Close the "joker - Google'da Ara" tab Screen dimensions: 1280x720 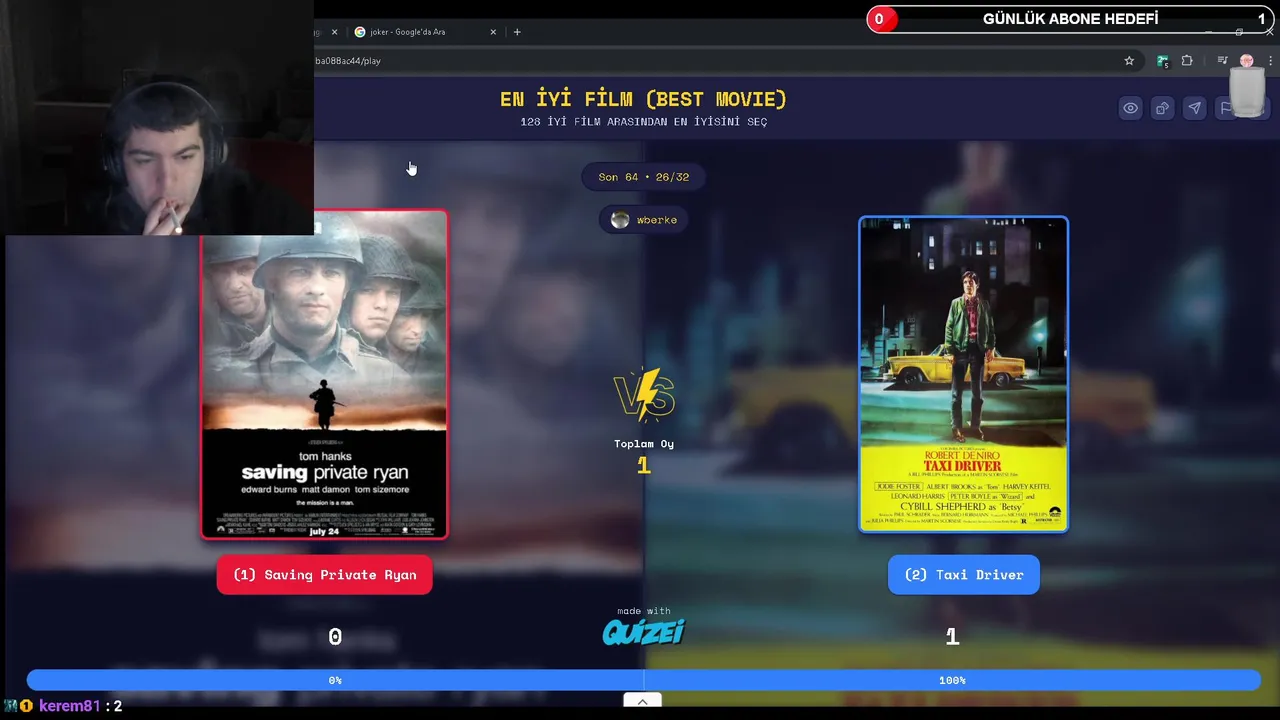493,32
